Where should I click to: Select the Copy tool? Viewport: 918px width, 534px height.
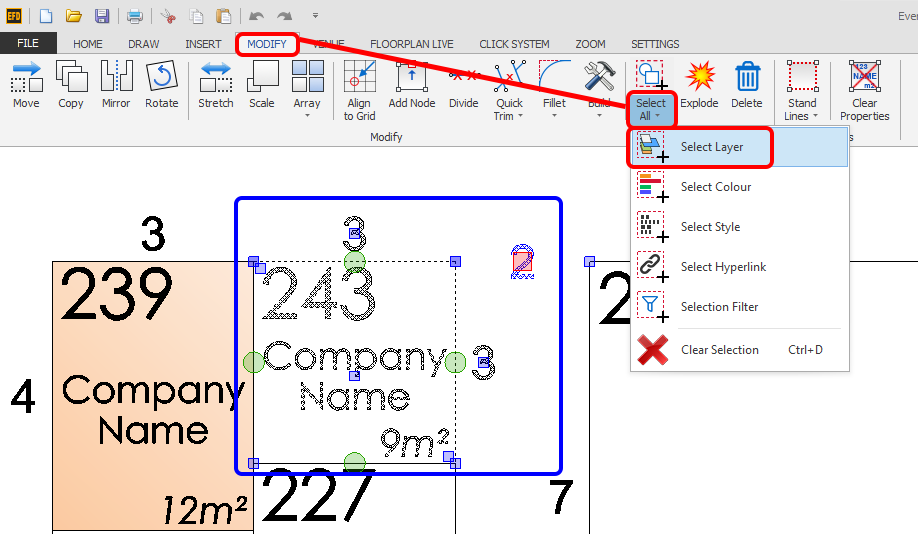(x=71, y=84)
